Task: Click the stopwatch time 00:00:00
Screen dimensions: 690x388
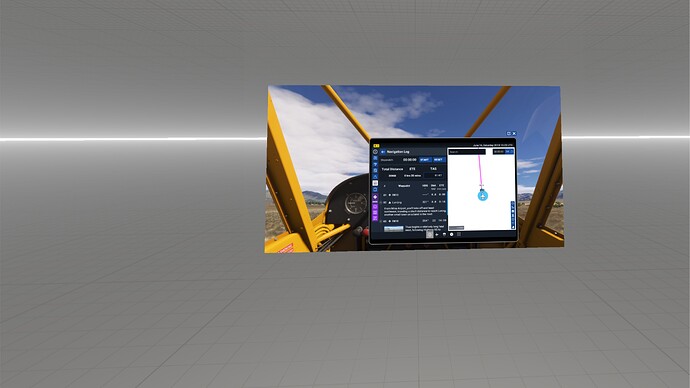Action: [410, 160]
